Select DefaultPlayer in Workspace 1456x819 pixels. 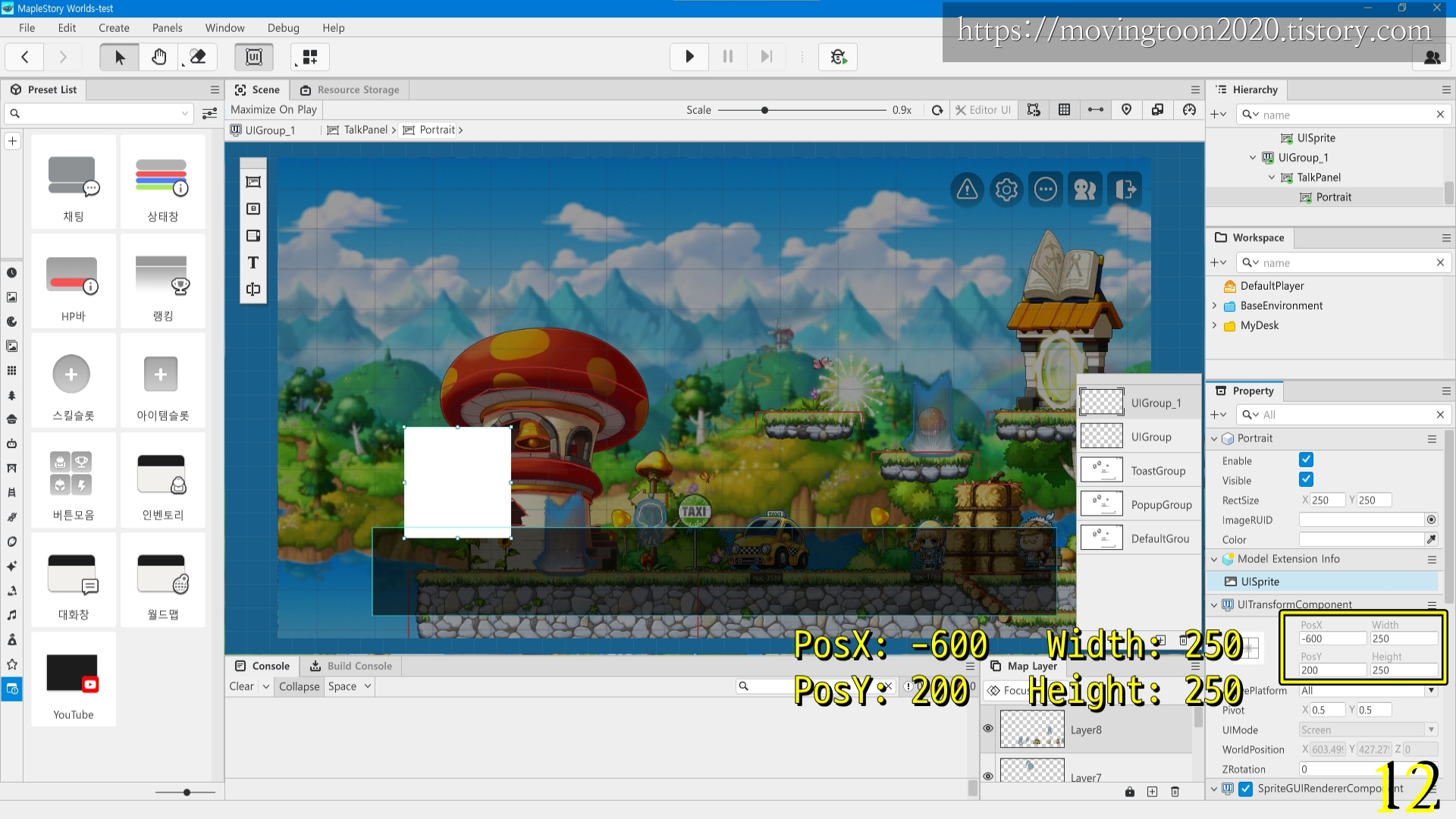tap(1272, 286)
